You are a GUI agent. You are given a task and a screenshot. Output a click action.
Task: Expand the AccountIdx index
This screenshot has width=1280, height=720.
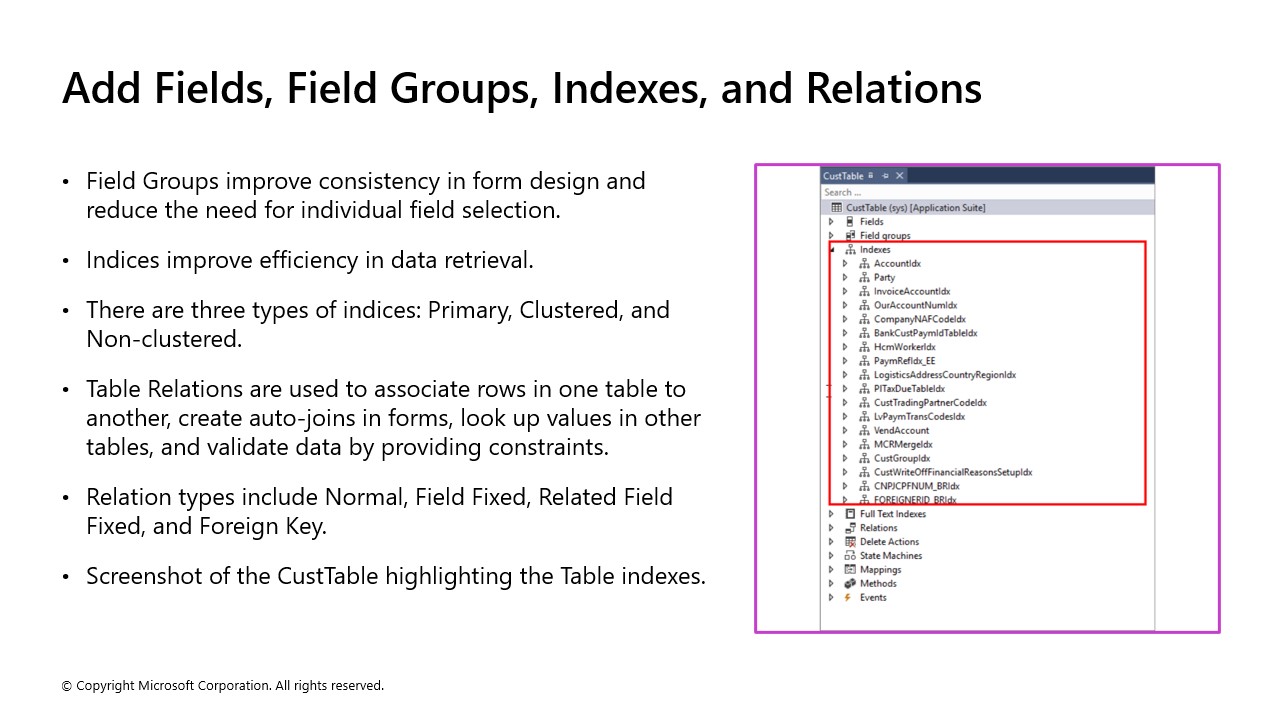[845, 263]
